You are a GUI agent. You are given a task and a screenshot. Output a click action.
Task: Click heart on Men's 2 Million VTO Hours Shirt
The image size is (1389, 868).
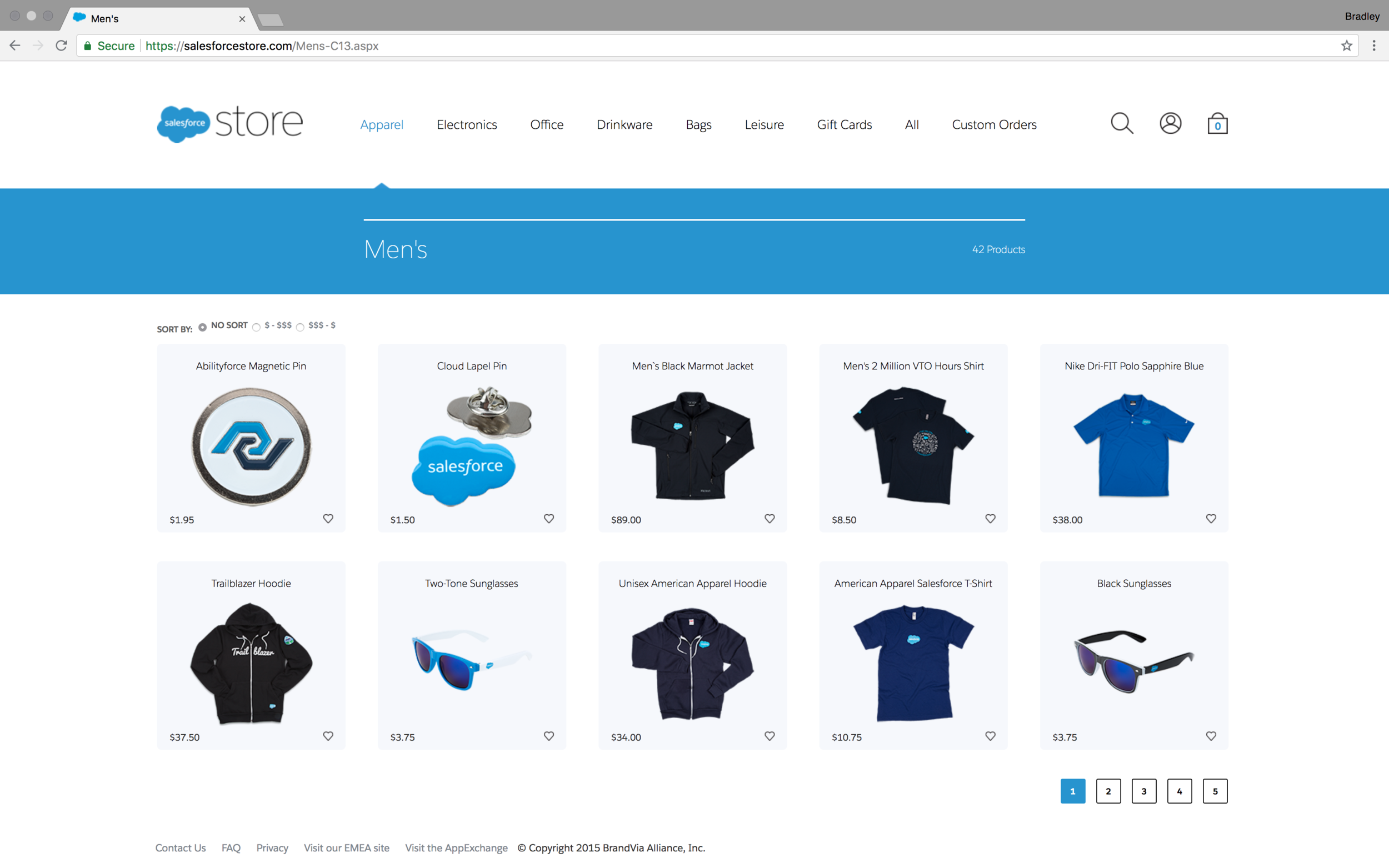(x=991, y=518)
